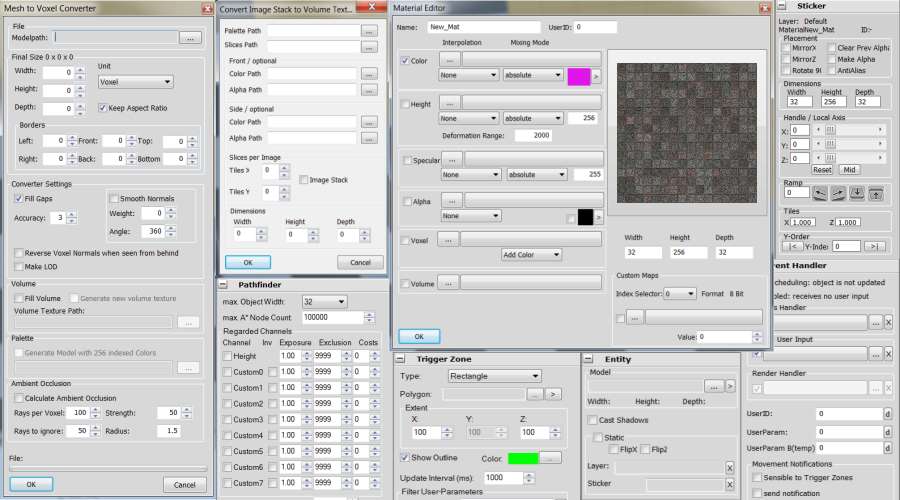Collapse the Entity panel
This screenshot has height=500, width=900.
pos(588,359)
